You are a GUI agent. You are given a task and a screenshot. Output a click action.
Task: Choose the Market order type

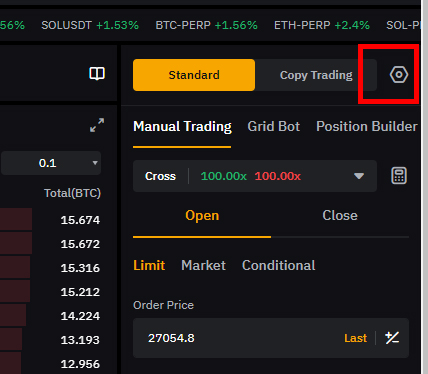203,265
